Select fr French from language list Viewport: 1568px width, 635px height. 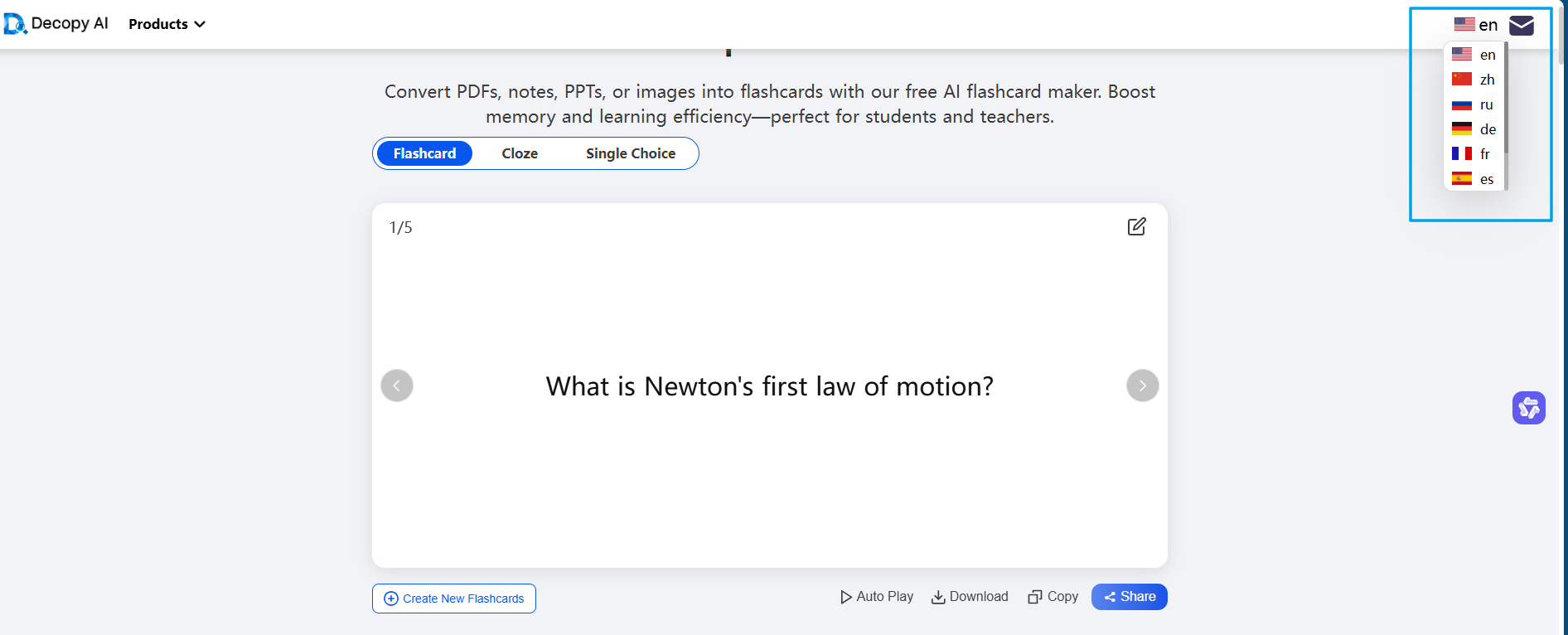point(1472,154)
